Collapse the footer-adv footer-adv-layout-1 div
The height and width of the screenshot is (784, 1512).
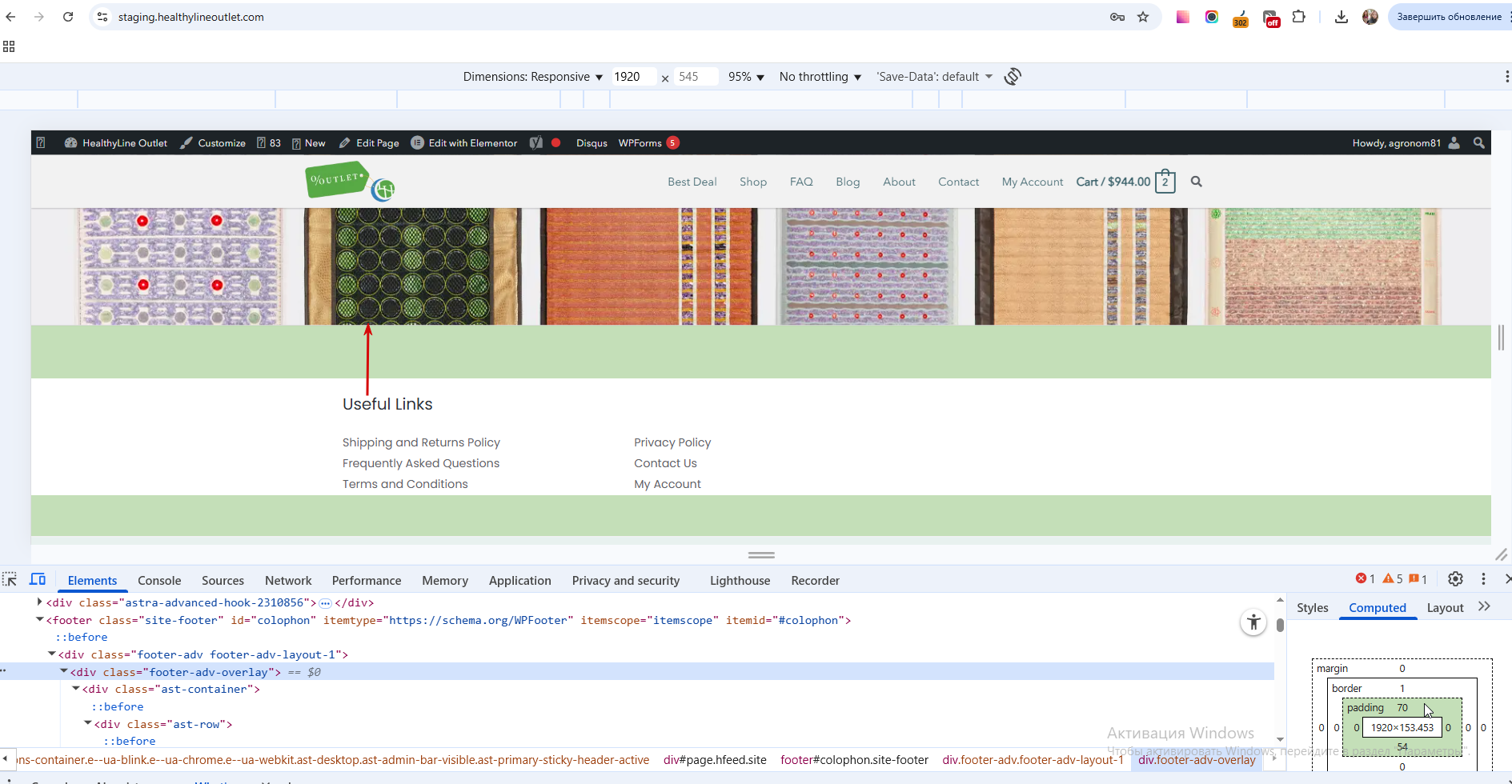tap(51, 654)
